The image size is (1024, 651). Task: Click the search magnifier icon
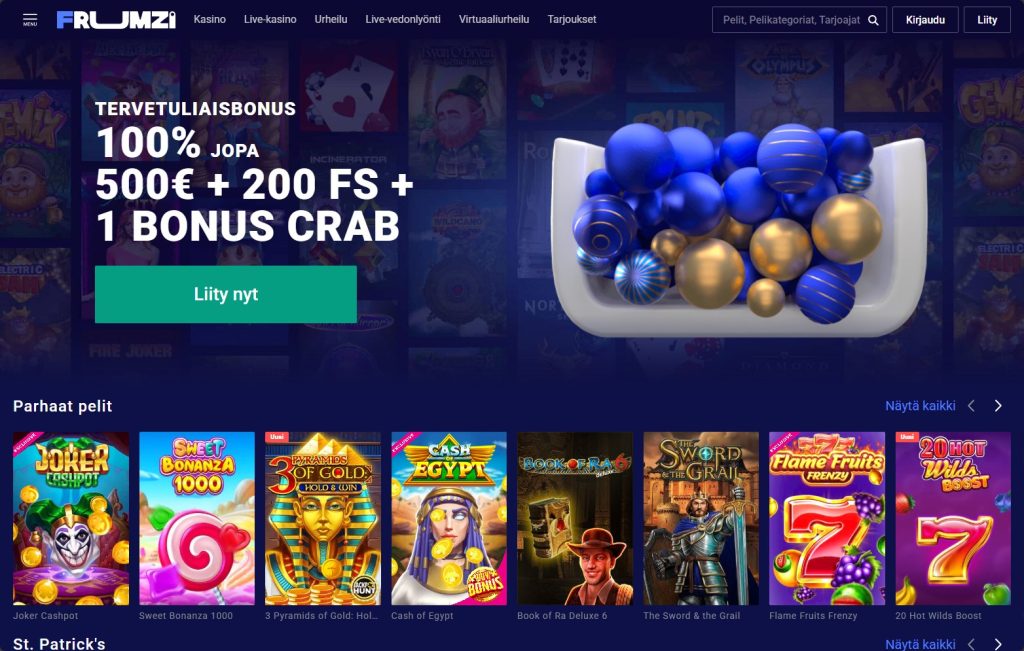point(873,20)
